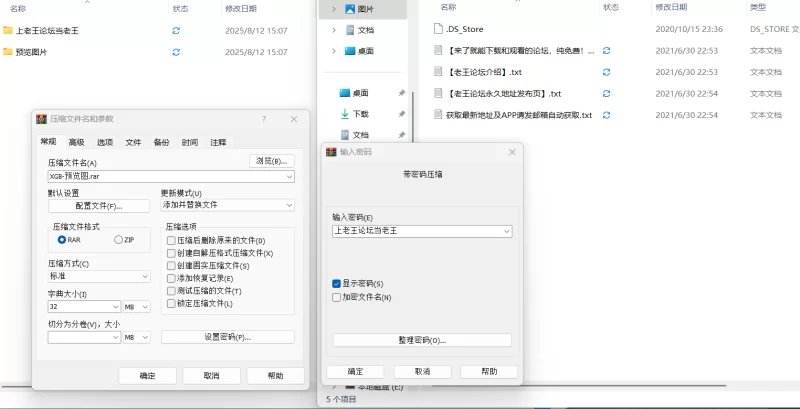Click the 配置文件(F)... button
The width and height of the screenshot is (800, 409).
99,206
